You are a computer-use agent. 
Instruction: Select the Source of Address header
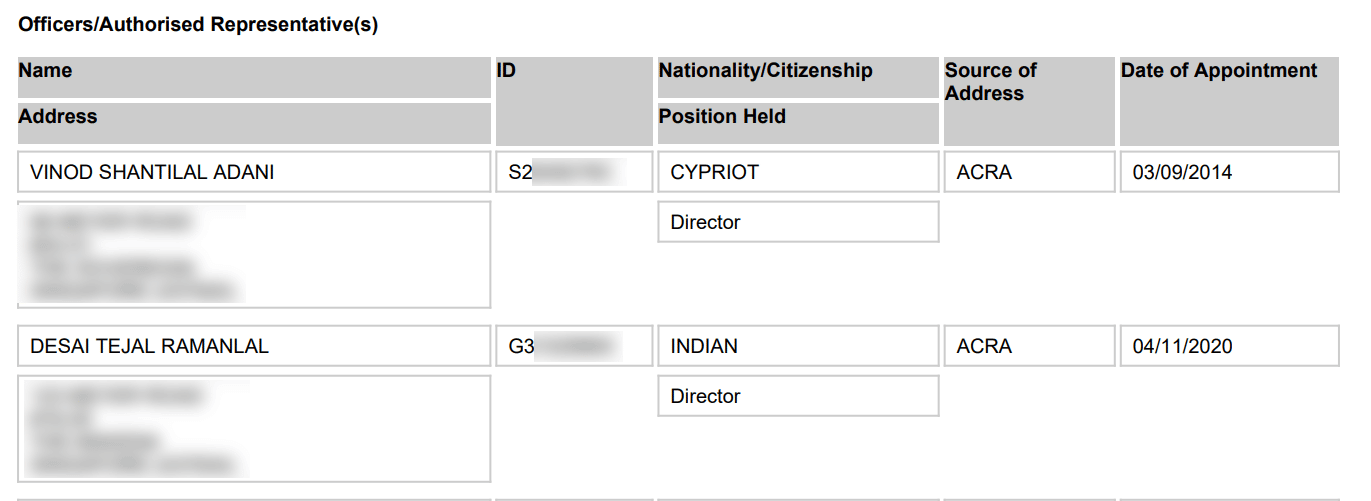point(1029,101)
